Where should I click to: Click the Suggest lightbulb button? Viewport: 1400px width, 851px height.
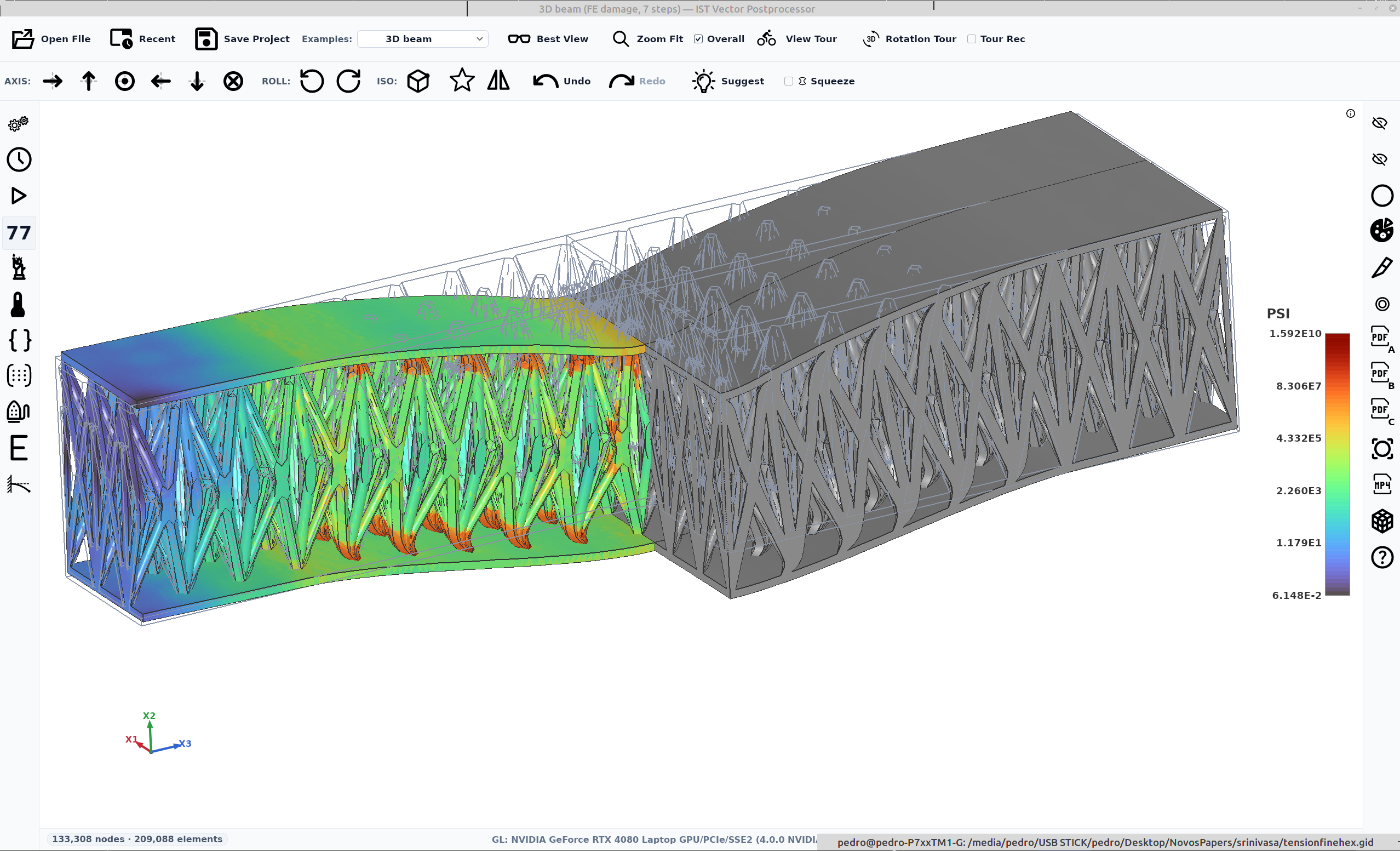[728, 81]
